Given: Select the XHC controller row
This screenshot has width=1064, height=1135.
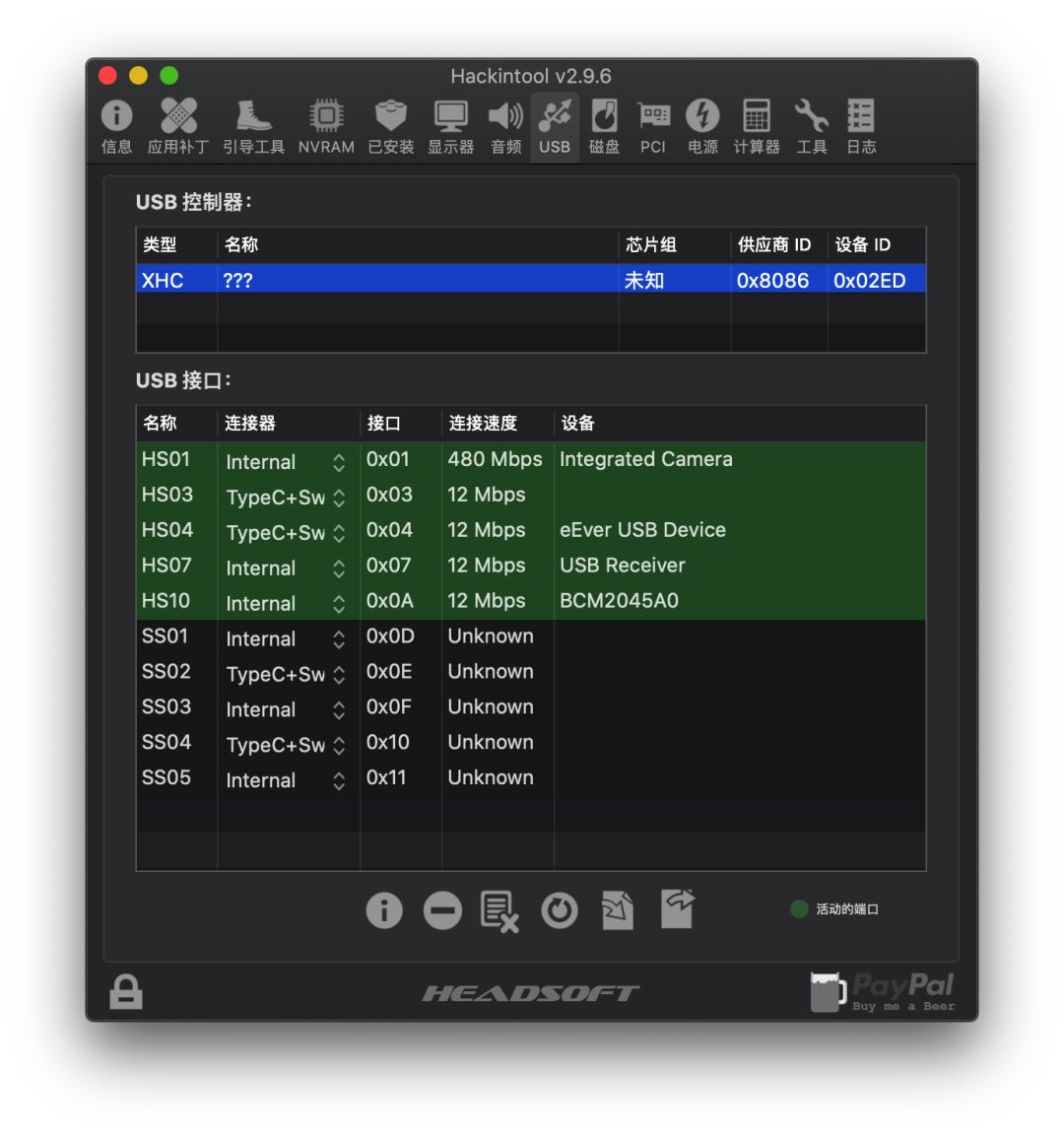Looking at the screenshot, I should [x=531, y=280].
